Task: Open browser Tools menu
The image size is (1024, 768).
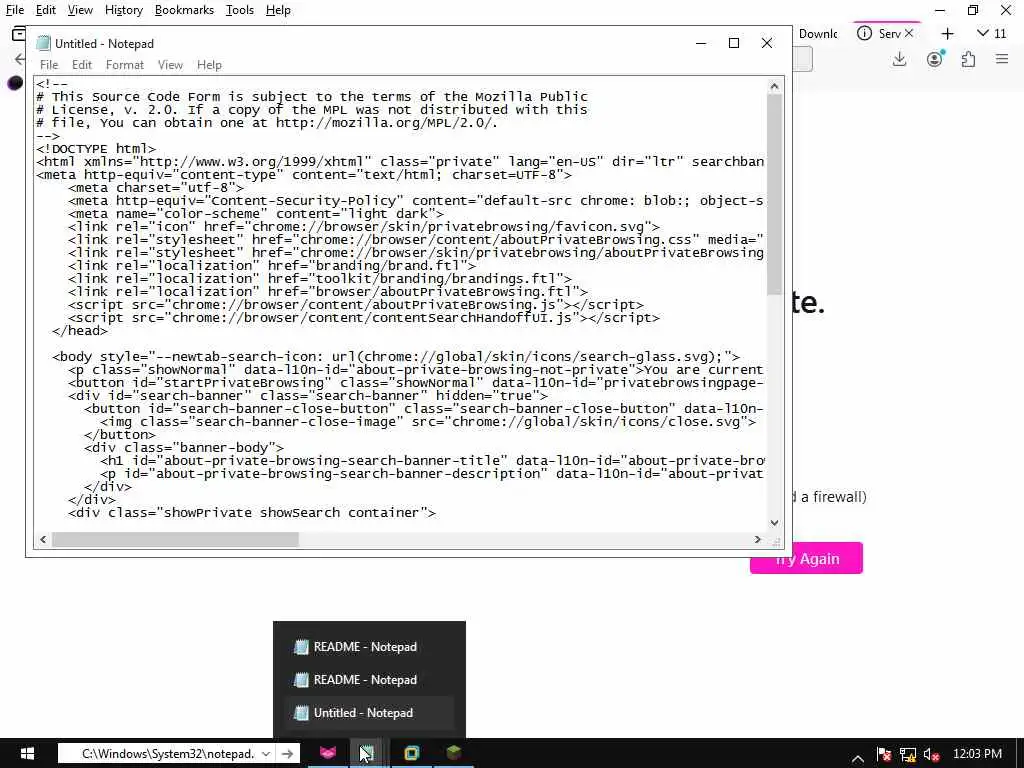Action: [x=240, y=10]
